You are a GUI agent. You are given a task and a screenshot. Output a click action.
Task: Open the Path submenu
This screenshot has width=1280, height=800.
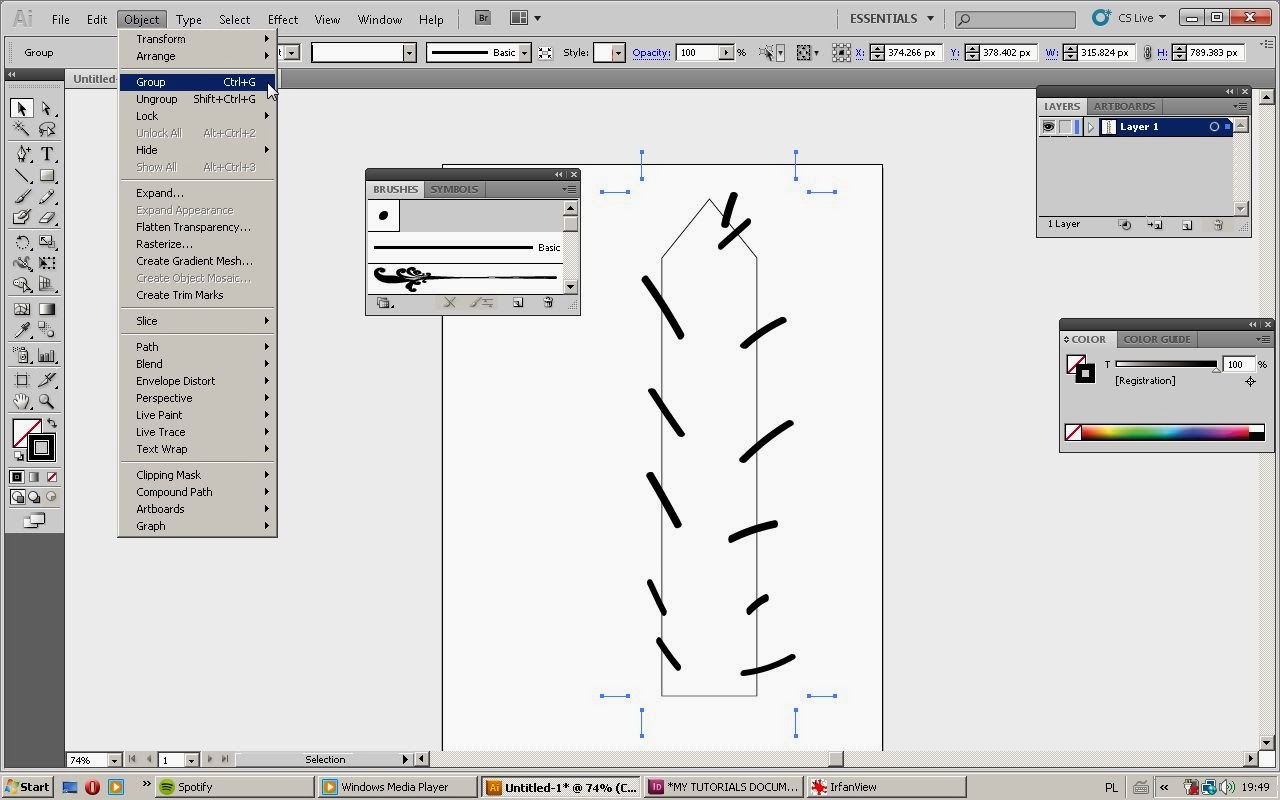196,347
